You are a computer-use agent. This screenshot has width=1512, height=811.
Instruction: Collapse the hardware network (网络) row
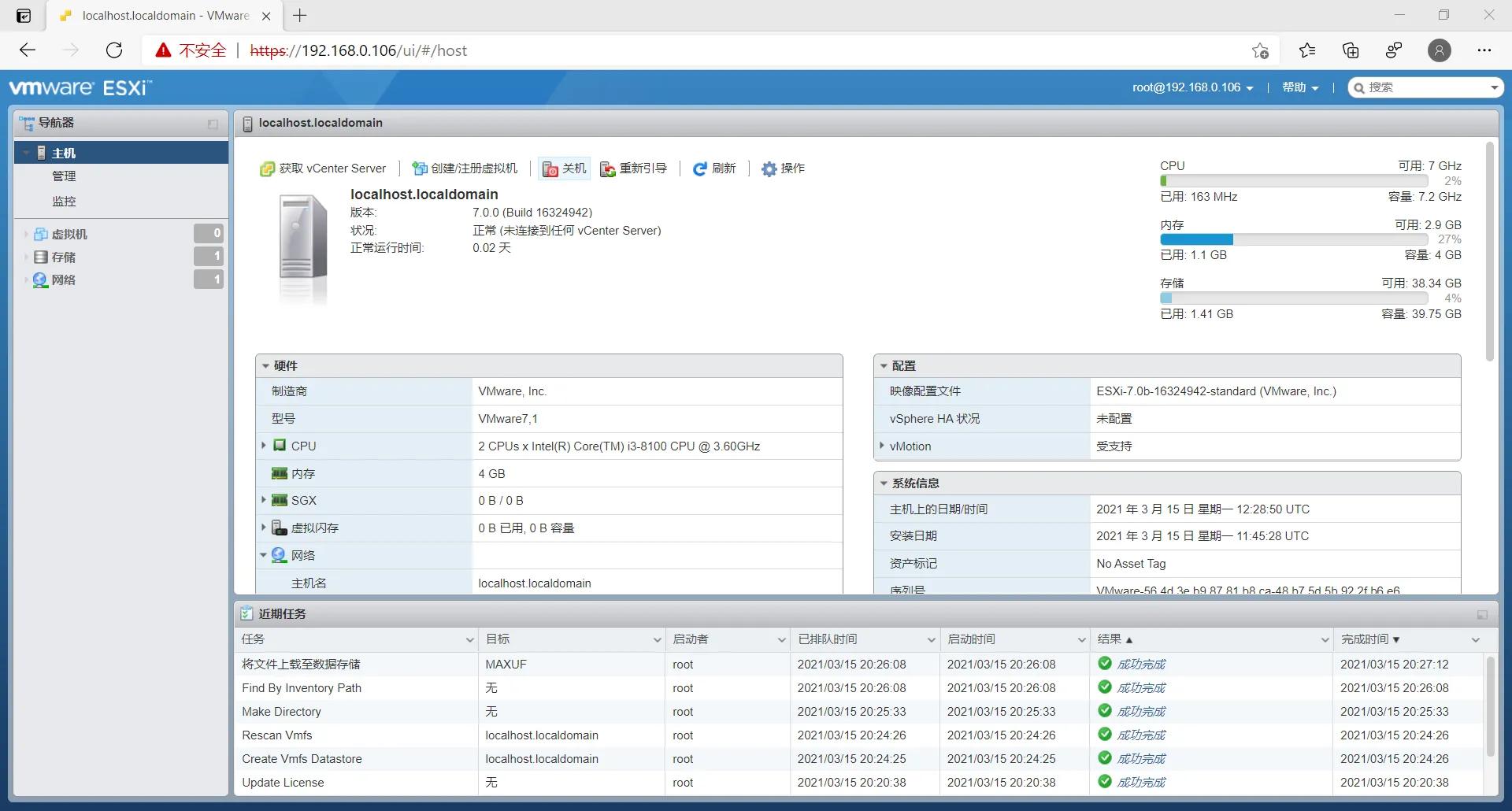tap(264, 555)
